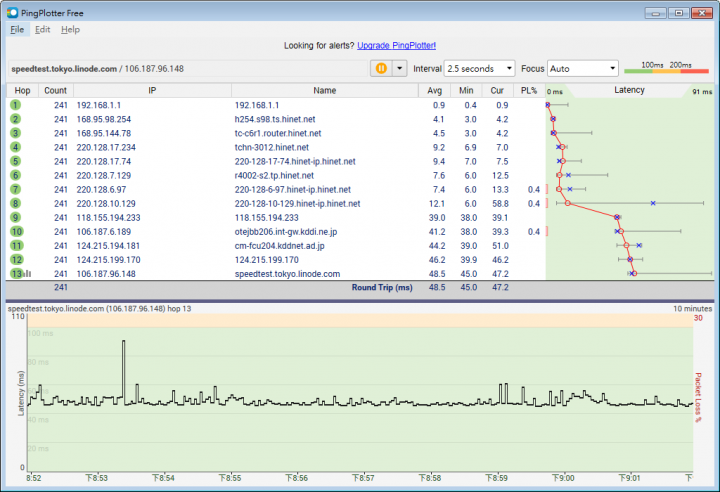Select hop 5 green circle icon
The image size is (720, 492).
coord(15,161)
